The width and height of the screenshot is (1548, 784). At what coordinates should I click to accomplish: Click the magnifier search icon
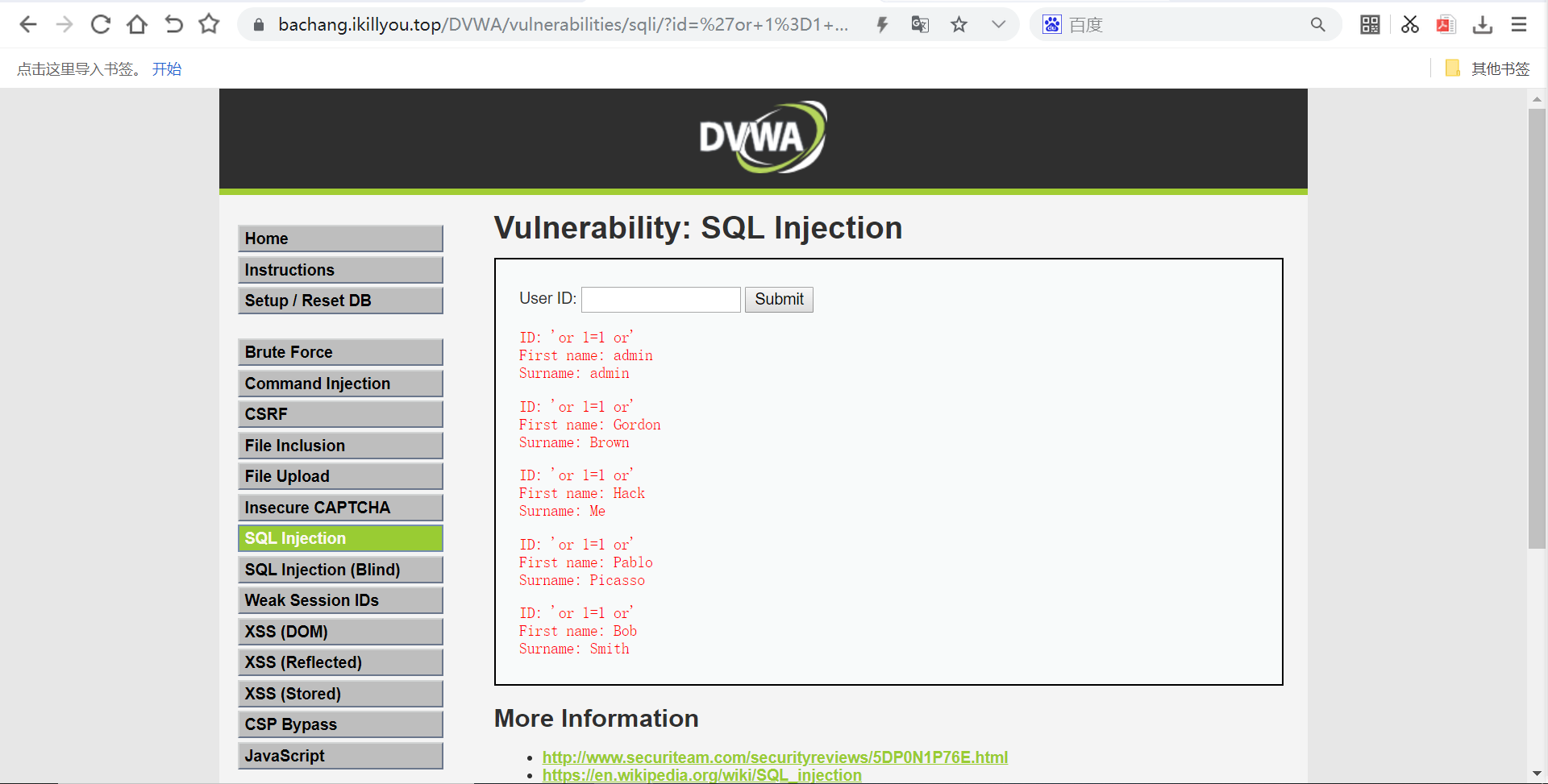tap(1317, 25)
